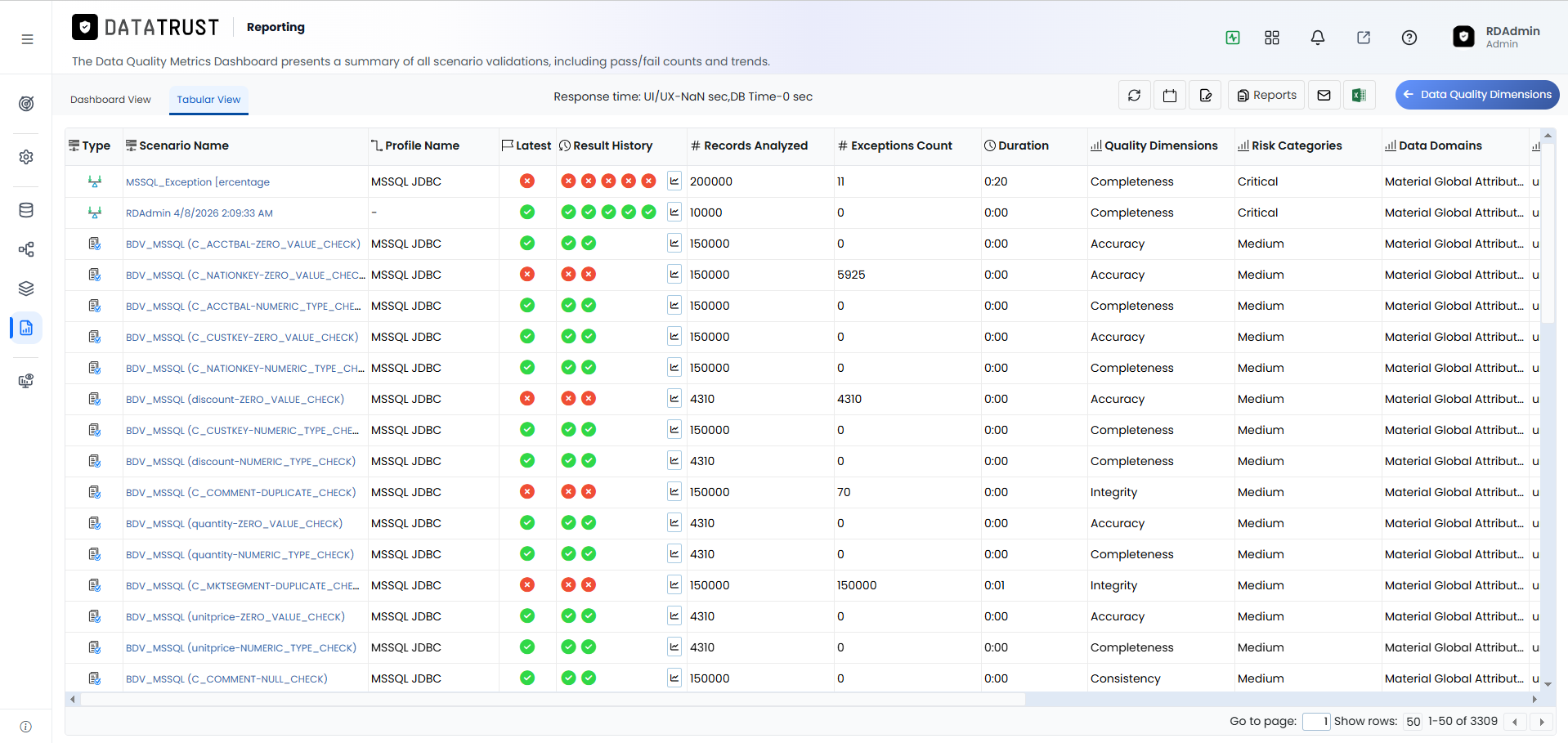Image resolution: width=1568 pixels, height=743 pixels.
Task: Open the reporting sidebar icon
Action: (26, 328)
